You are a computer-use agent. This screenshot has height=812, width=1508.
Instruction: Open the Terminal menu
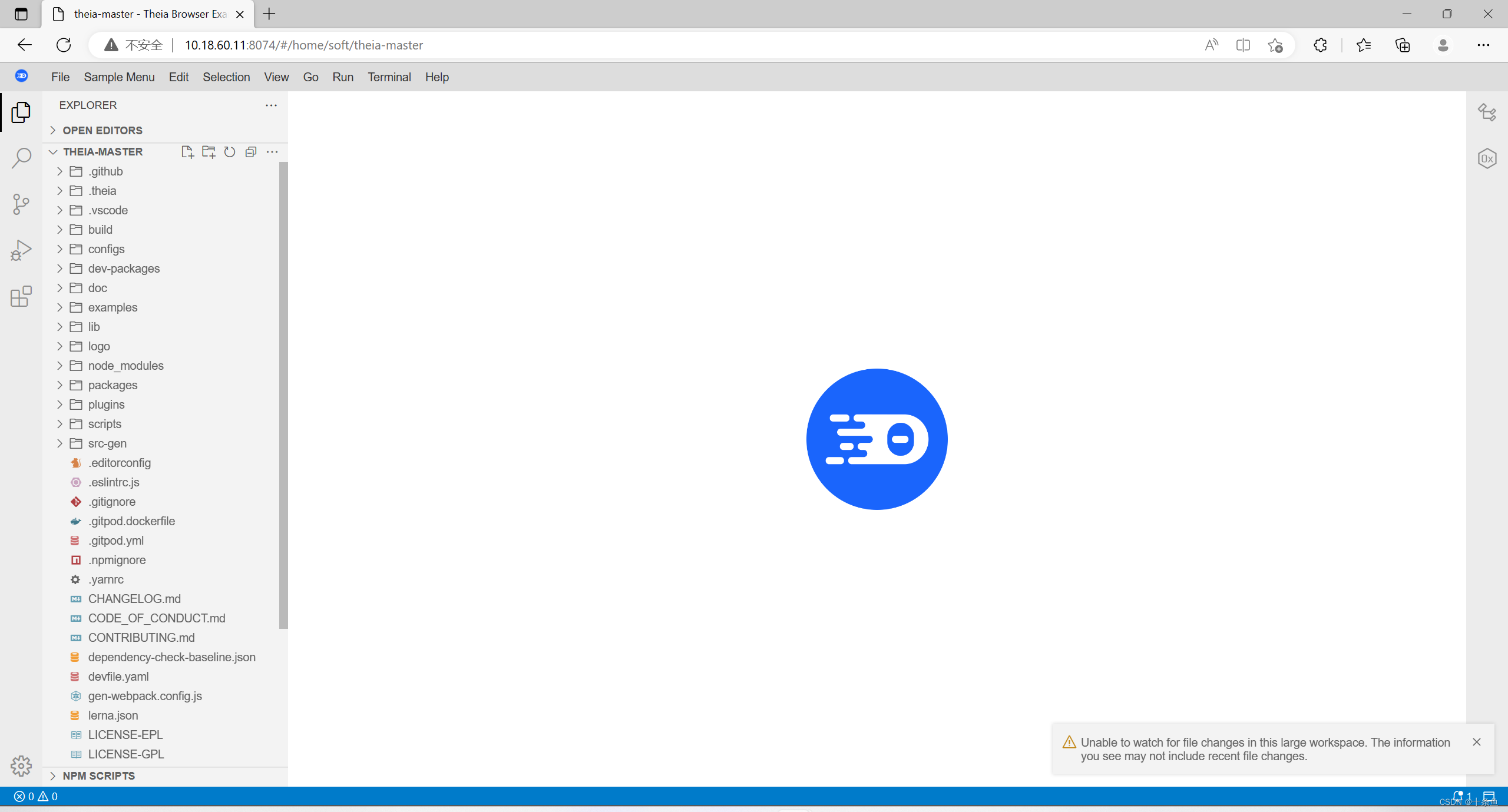(x=389, y=77)
